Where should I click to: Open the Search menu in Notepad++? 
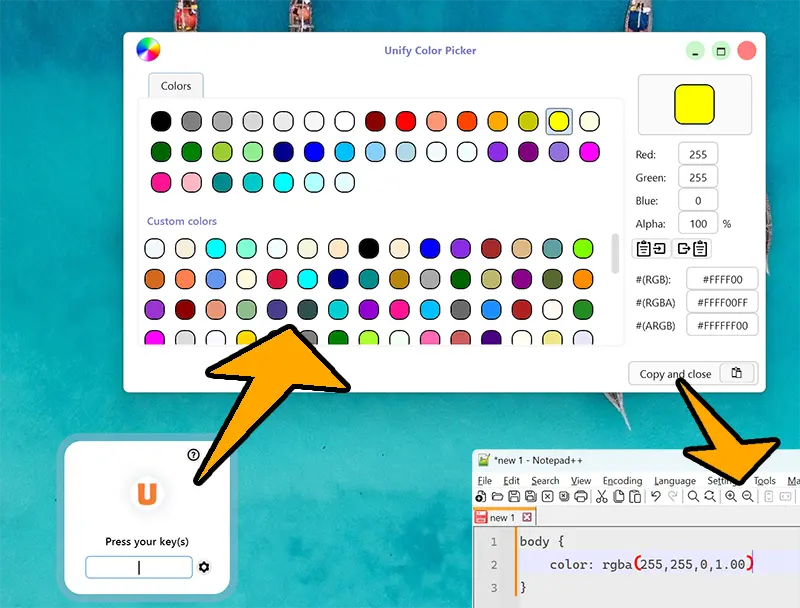tap(545, 480)
